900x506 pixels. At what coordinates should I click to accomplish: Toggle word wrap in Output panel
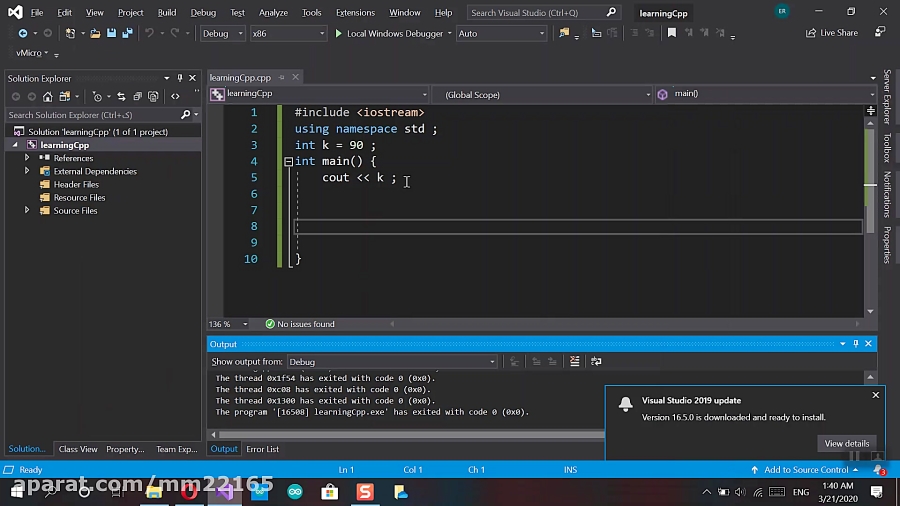pos(596,361)
